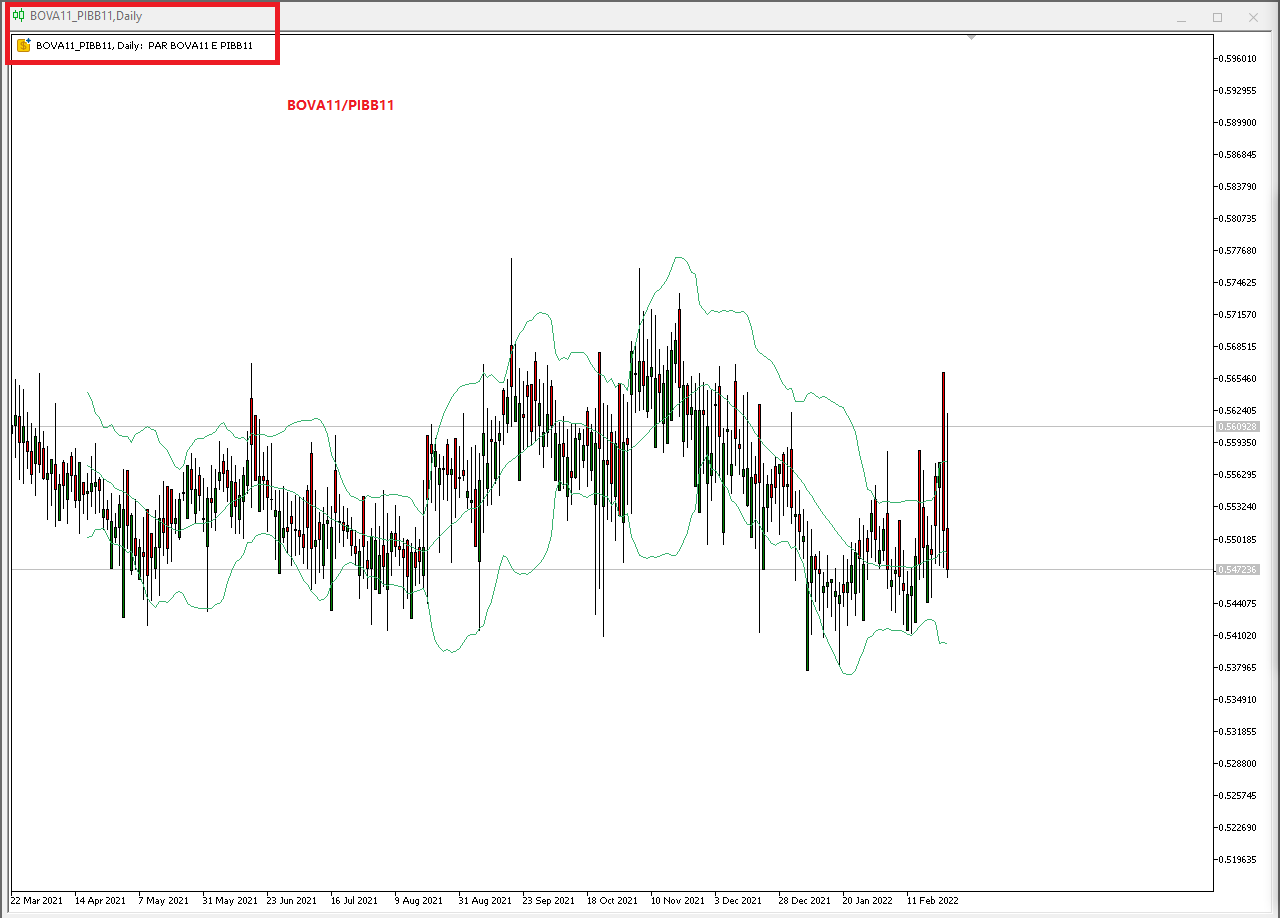Viewport: 1280px width, 918px height.
Task: Click the 0.568515 price scale value
Action: tap(1238, 346)
